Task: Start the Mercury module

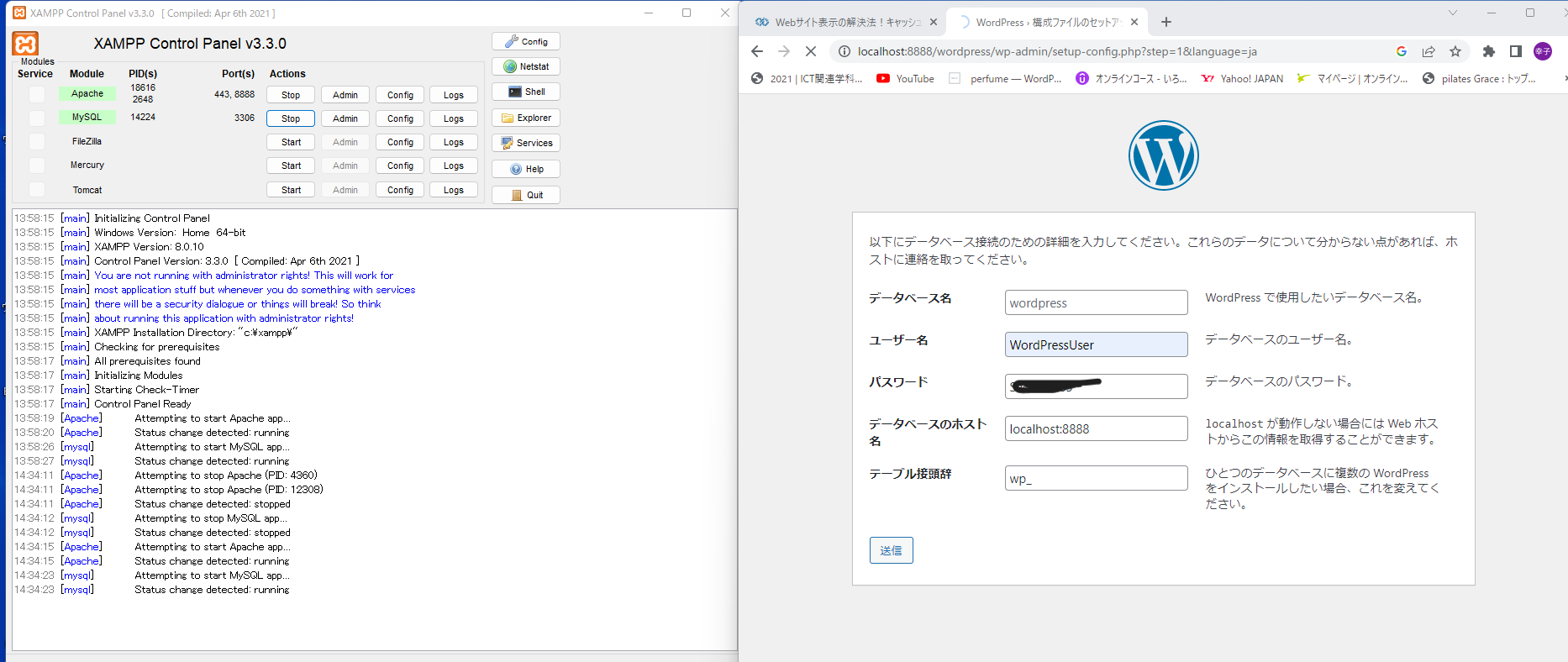Action: coord(291,165)
